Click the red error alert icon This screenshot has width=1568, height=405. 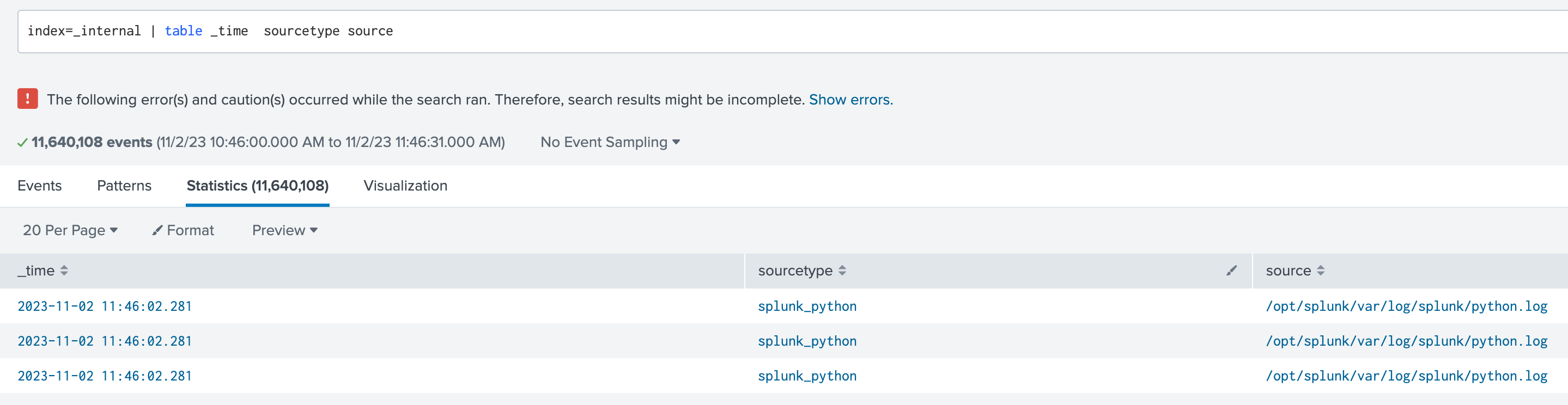(x=27, y=99)
